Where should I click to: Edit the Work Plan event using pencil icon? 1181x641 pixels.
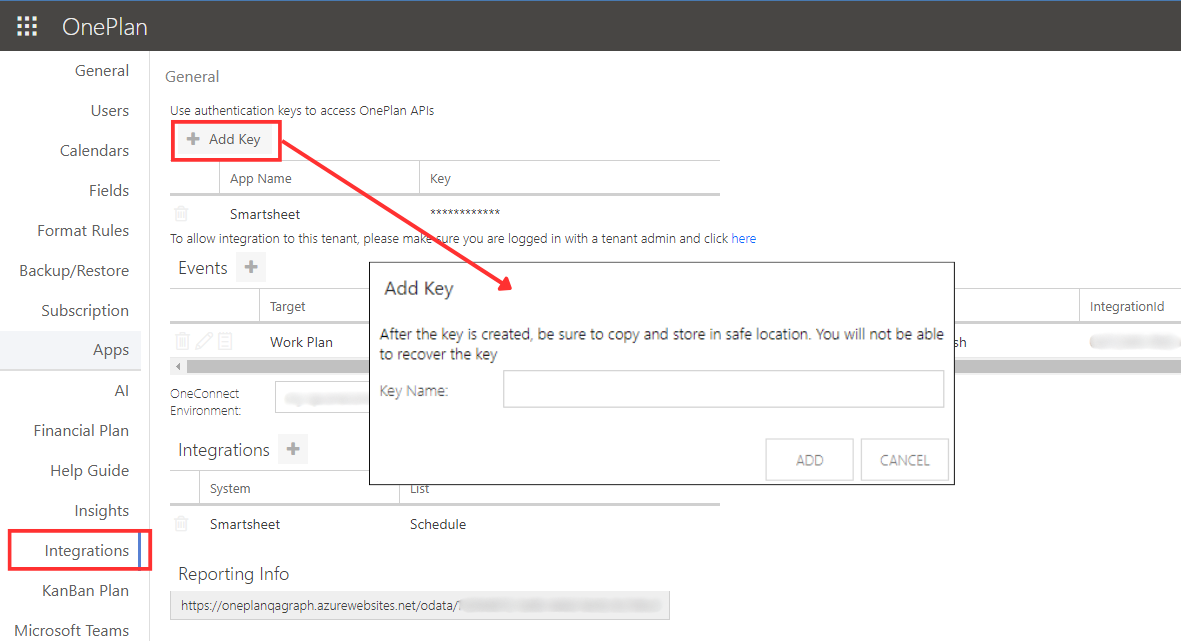(x=202, y=341)
